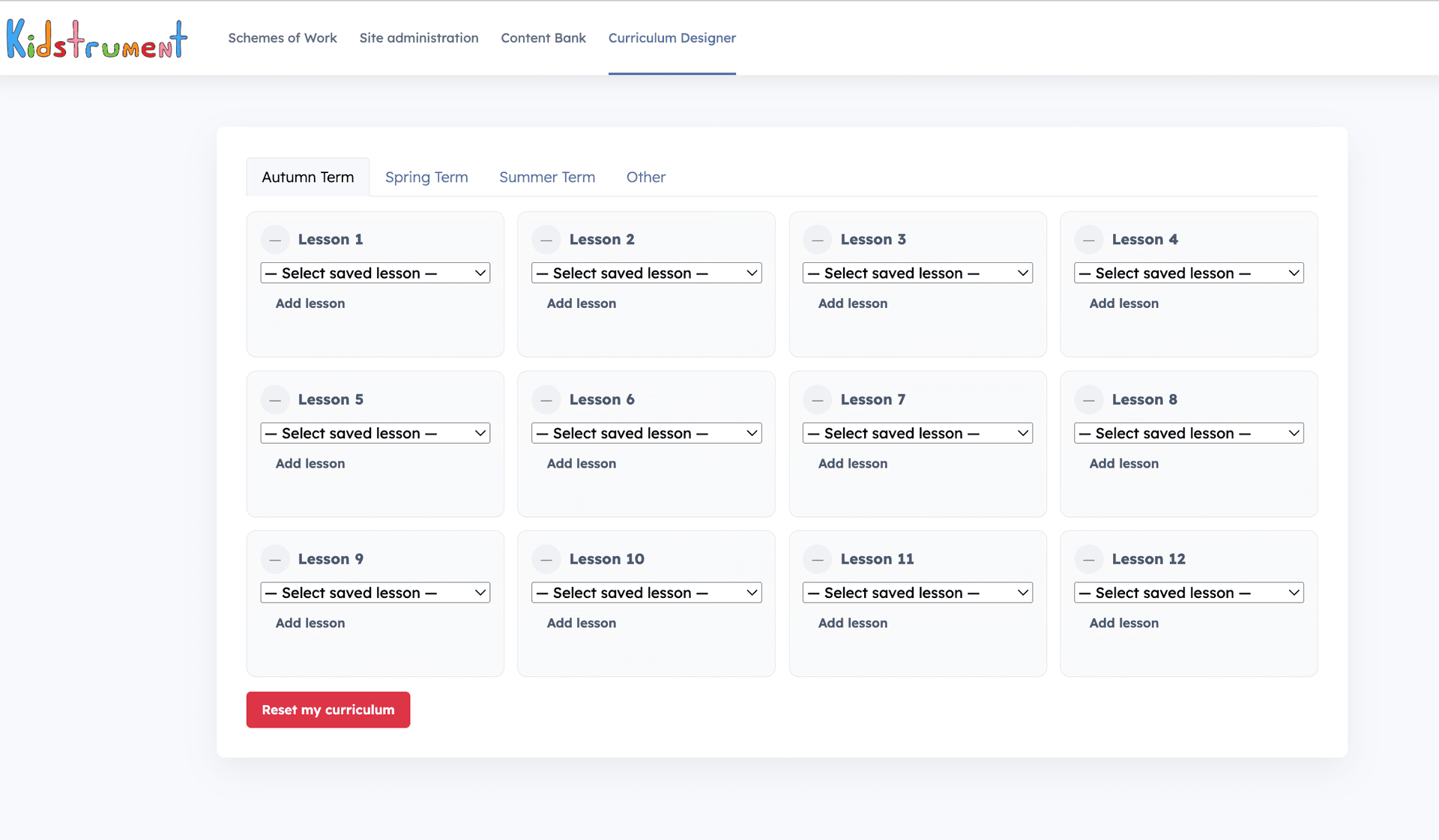This screenshot has width=1439, height=840.
Task: Open Lesson 10 saved lesson dropdown
Action: click(647, 593)
